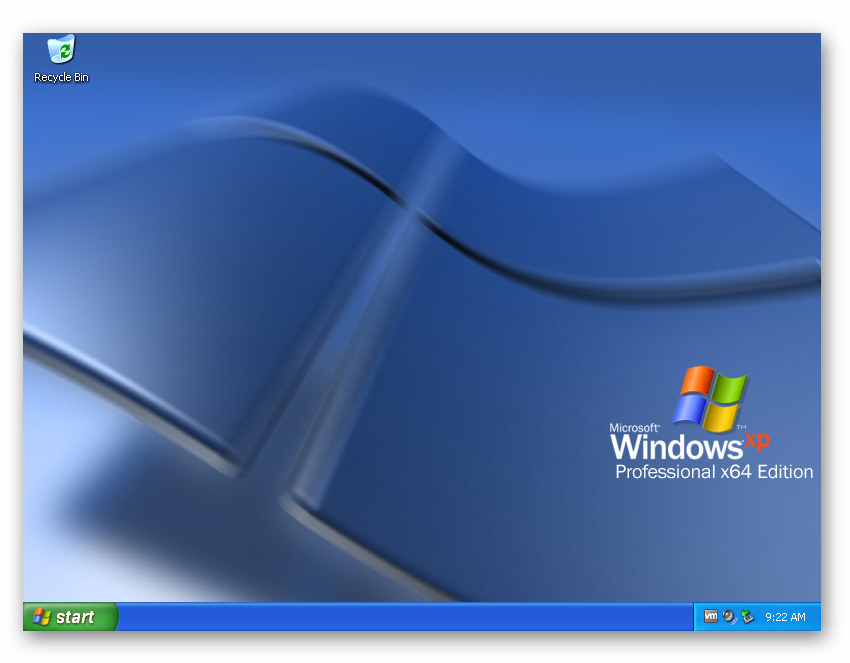The width and height of the screenshot is (850, 663).
Task: Click the VMware Tools tray icon
Action: [711, 616]
